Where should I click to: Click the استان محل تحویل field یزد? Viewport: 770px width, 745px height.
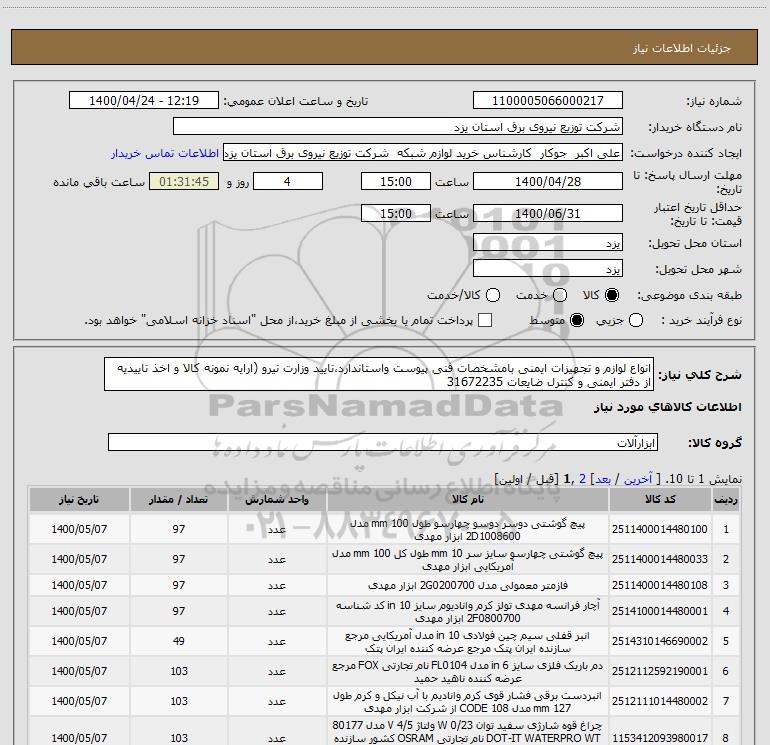click(x=548, y=243)
